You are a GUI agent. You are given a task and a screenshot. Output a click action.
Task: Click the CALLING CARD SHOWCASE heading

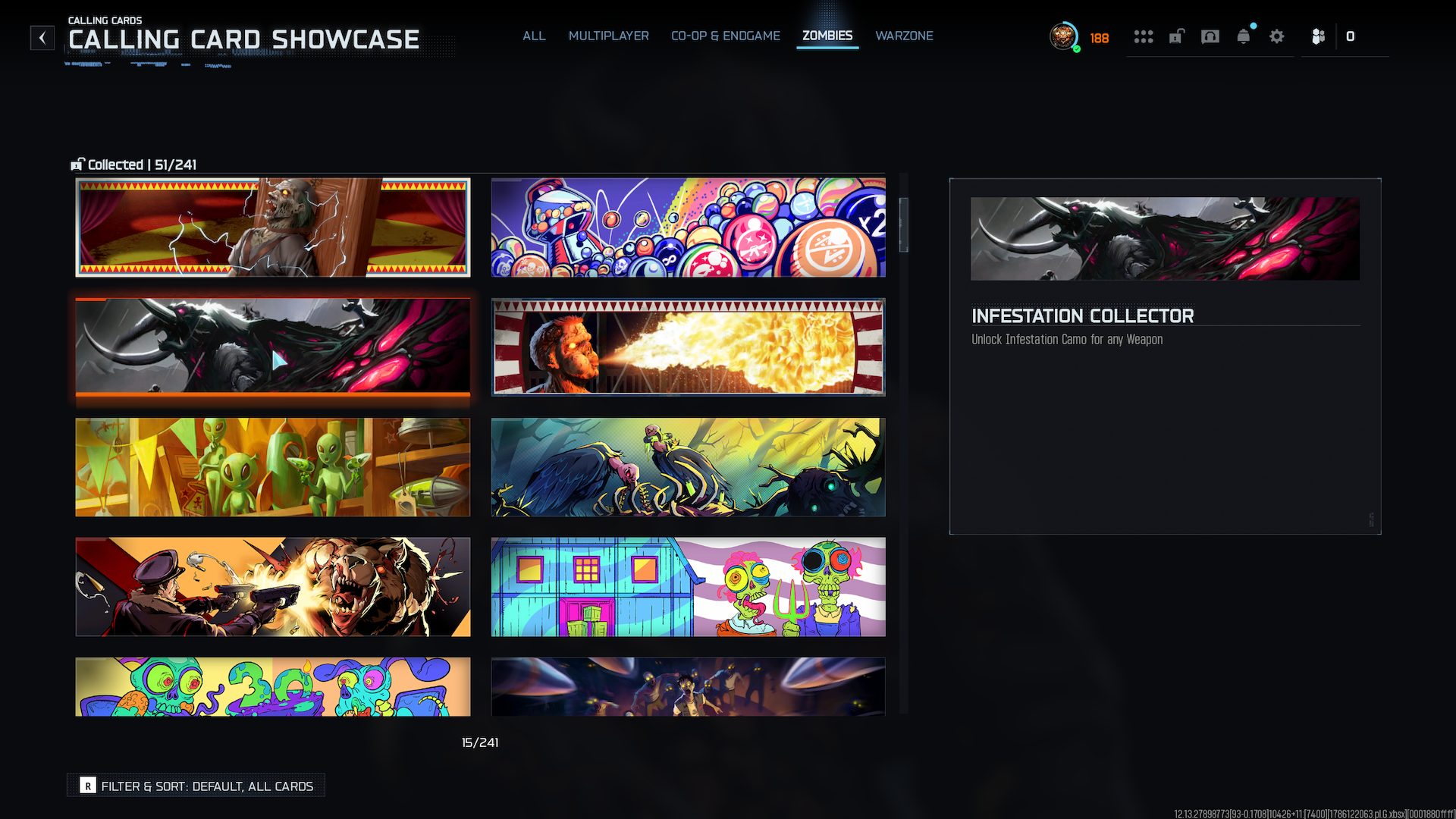pyautogui.click(x=243, y=39)
